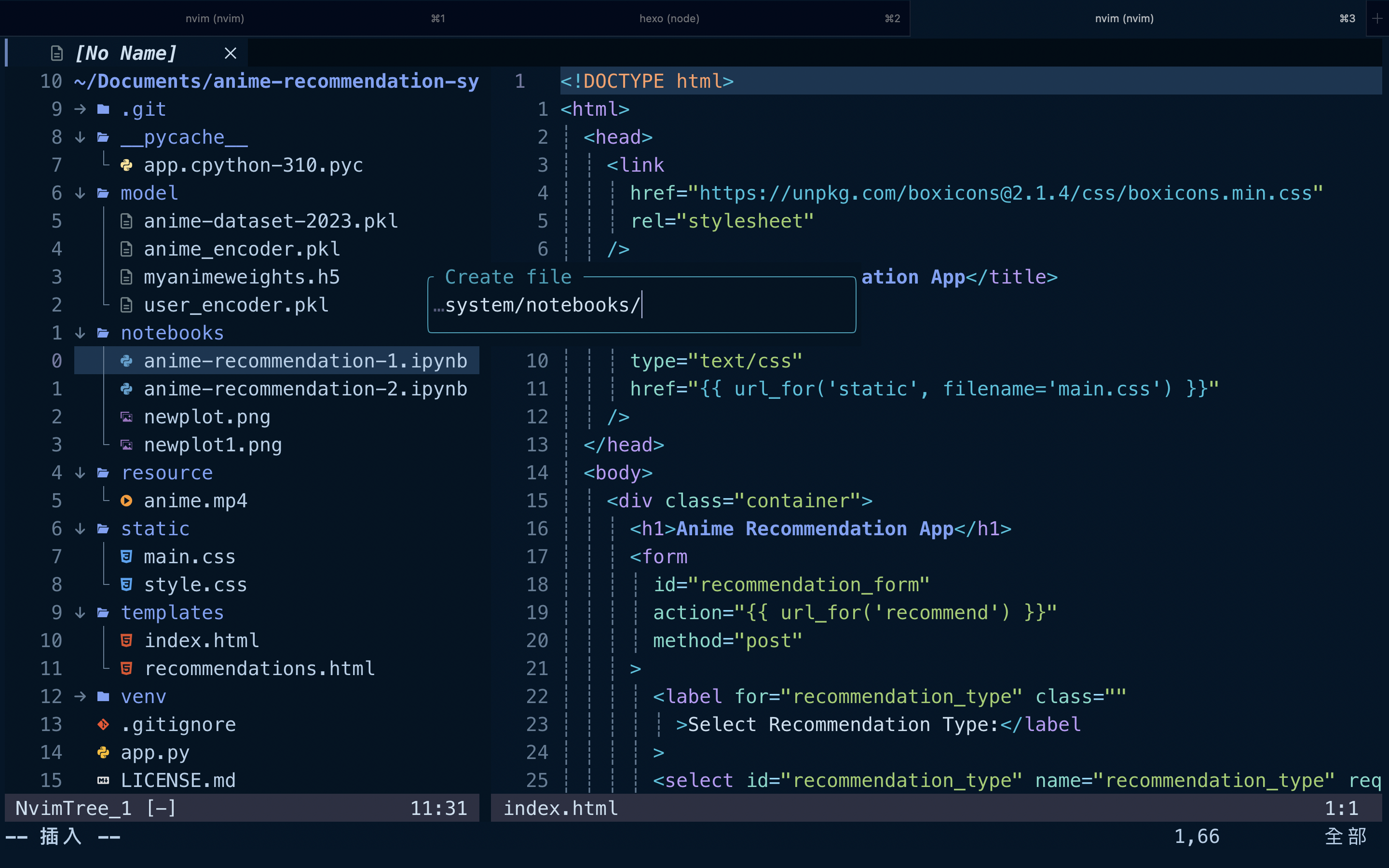Screen dimensions: 1389x868
Task: Open anime-recommendation-2.ipynb in the tree
Action: coord(305,389)
